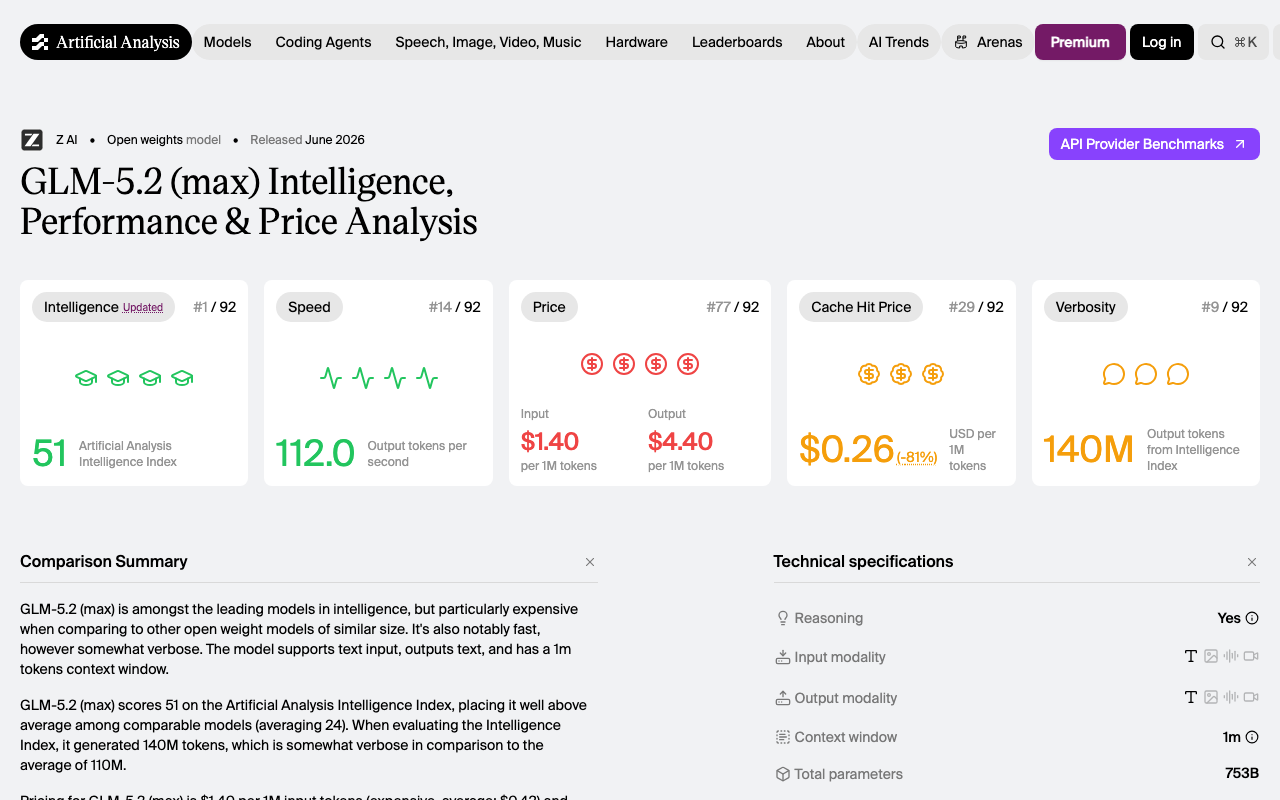Viewport: 1280px width, 800px height.
Task: Click the Verbosity speech bubble icons
Action: tap(1146, 374)
